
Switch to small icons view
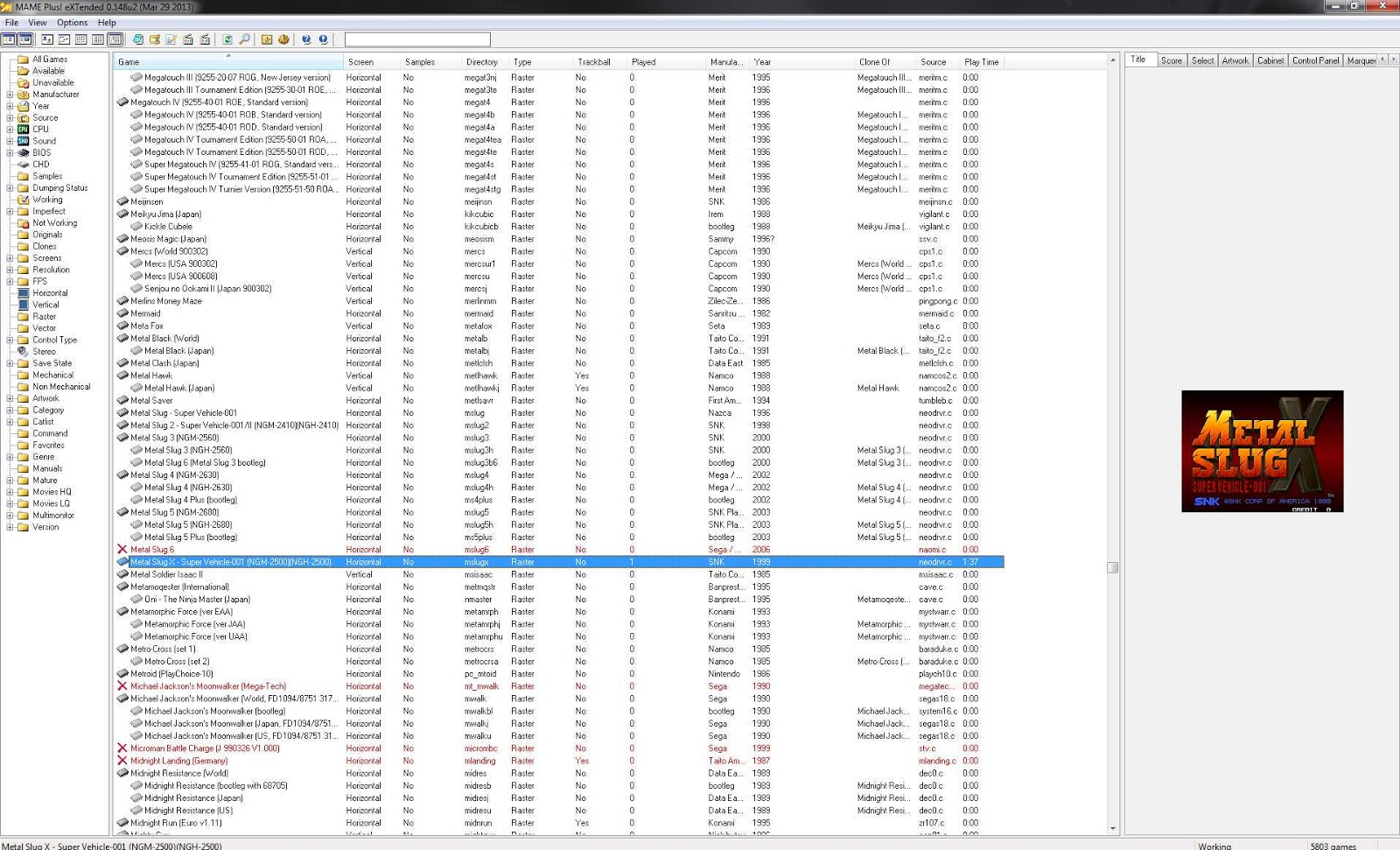pyautogui.click(x=64, y=39)
